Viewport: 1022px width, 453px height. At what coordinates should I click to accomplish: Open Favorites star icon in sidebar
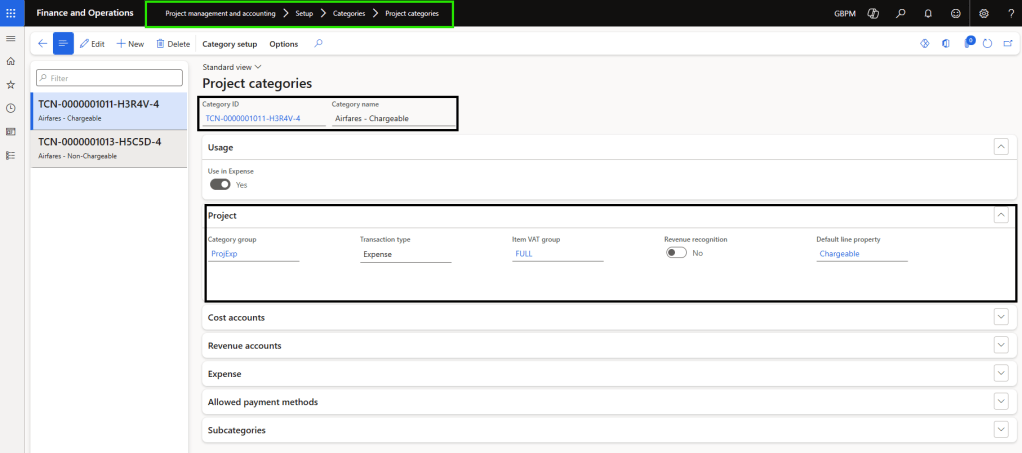[11, 85]
